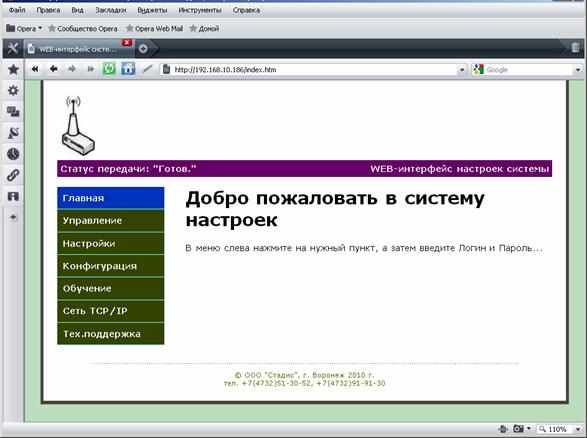Click the page icon in address bar
The image size is (587, 438).
pyautogui.click(x=167, y=69)
